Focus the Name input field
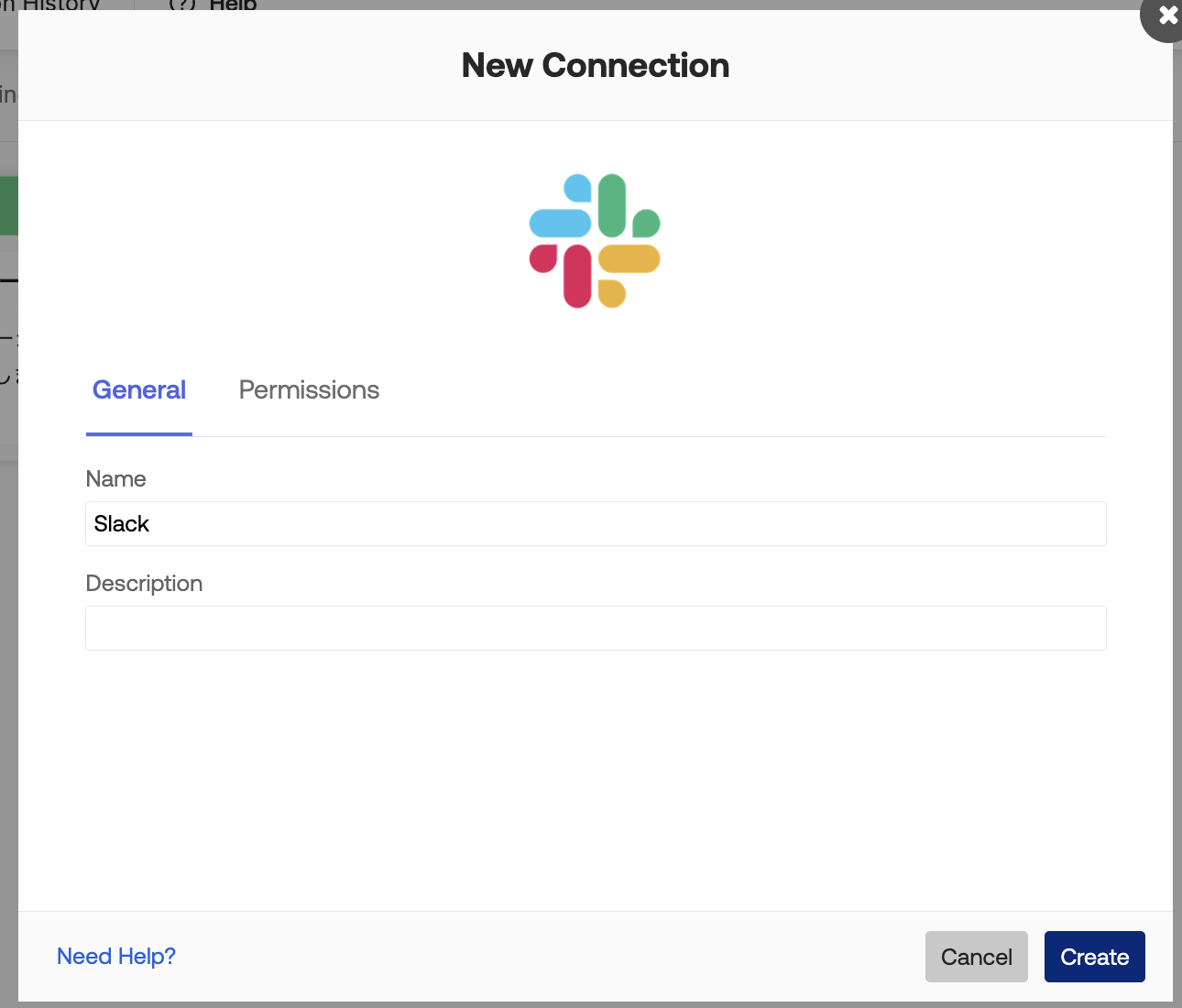The image size is (1182, 1008). (596, 523)
